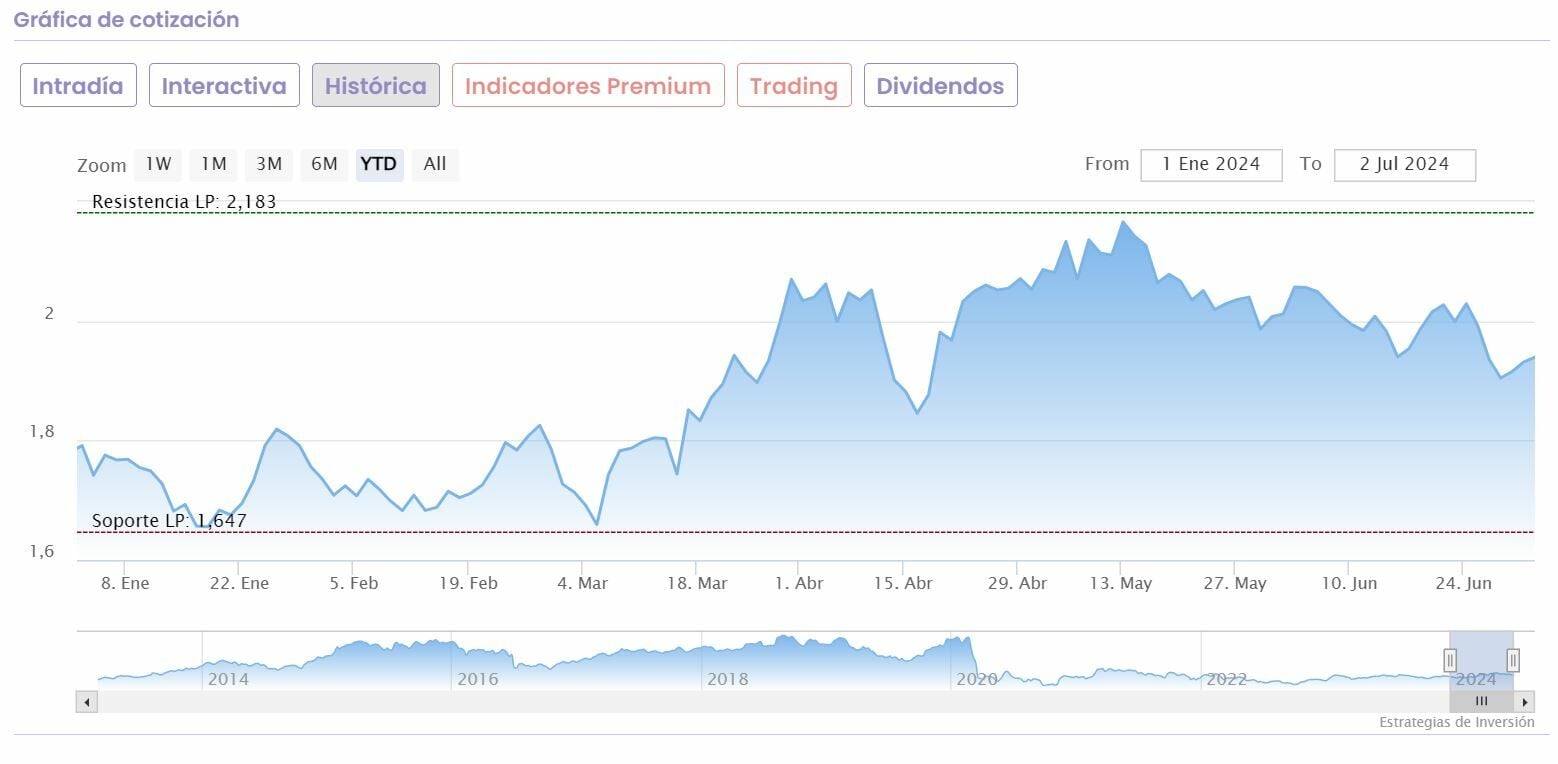The image size is (1558, 764).
Task: Select the Histórica chart tab
Action: click(376, 86)
